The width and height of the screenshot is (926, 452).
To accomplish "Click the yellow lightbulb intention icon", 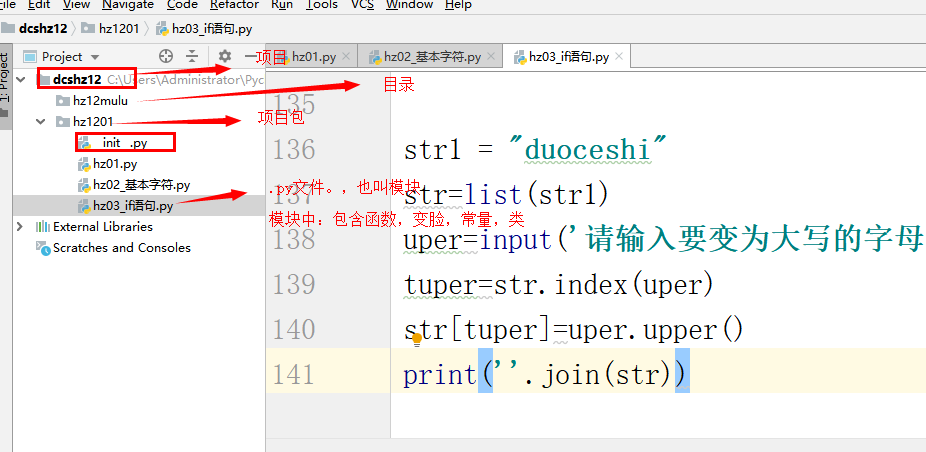I will coord(417,339).
